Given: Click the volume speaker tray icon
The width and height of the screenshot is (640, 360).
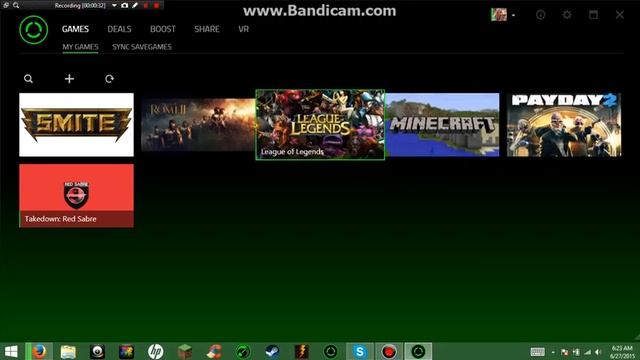Looking at the screenshot, I should 598,352.
